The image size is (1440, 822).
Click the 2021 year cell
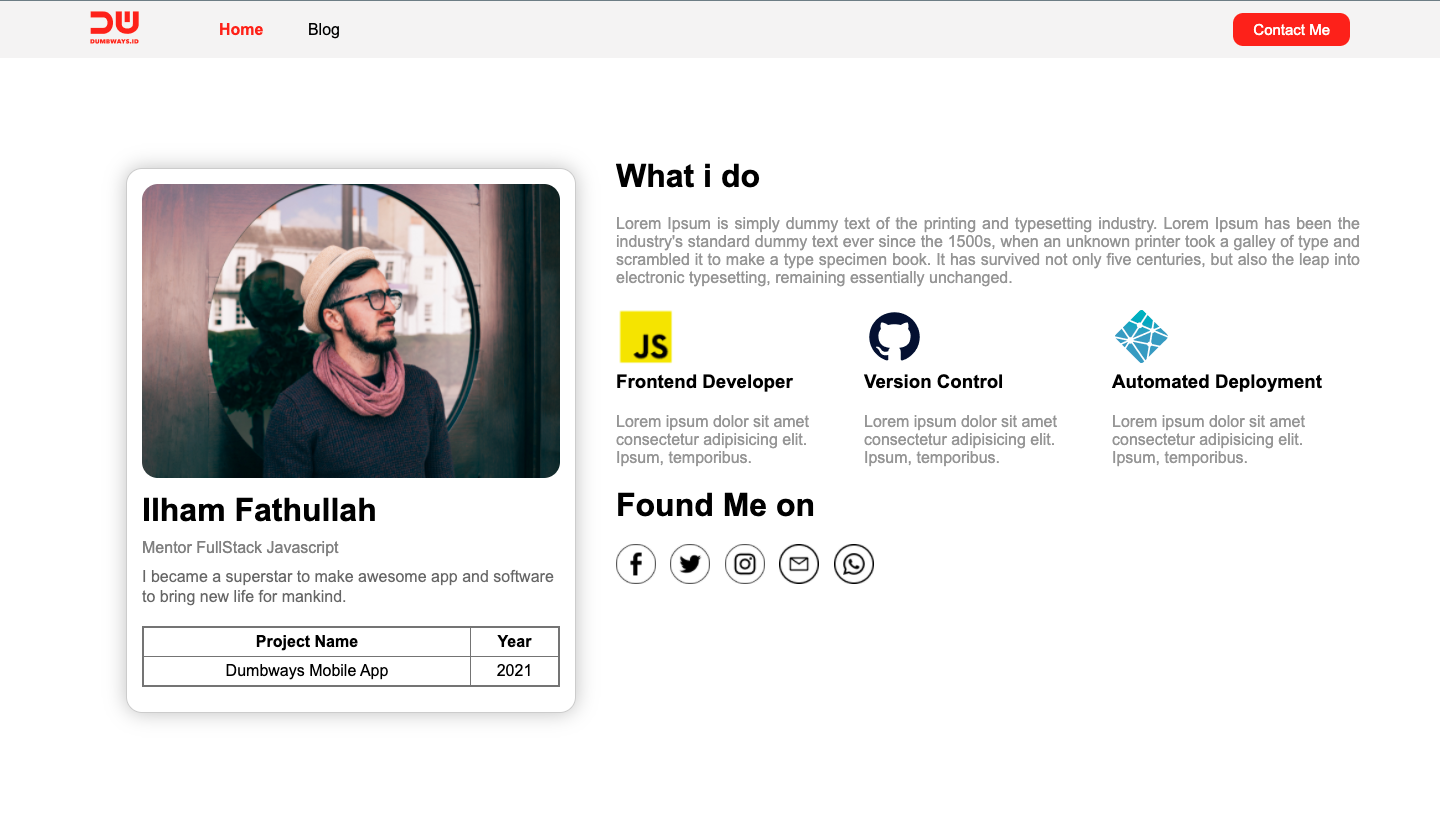pos(514,671)
